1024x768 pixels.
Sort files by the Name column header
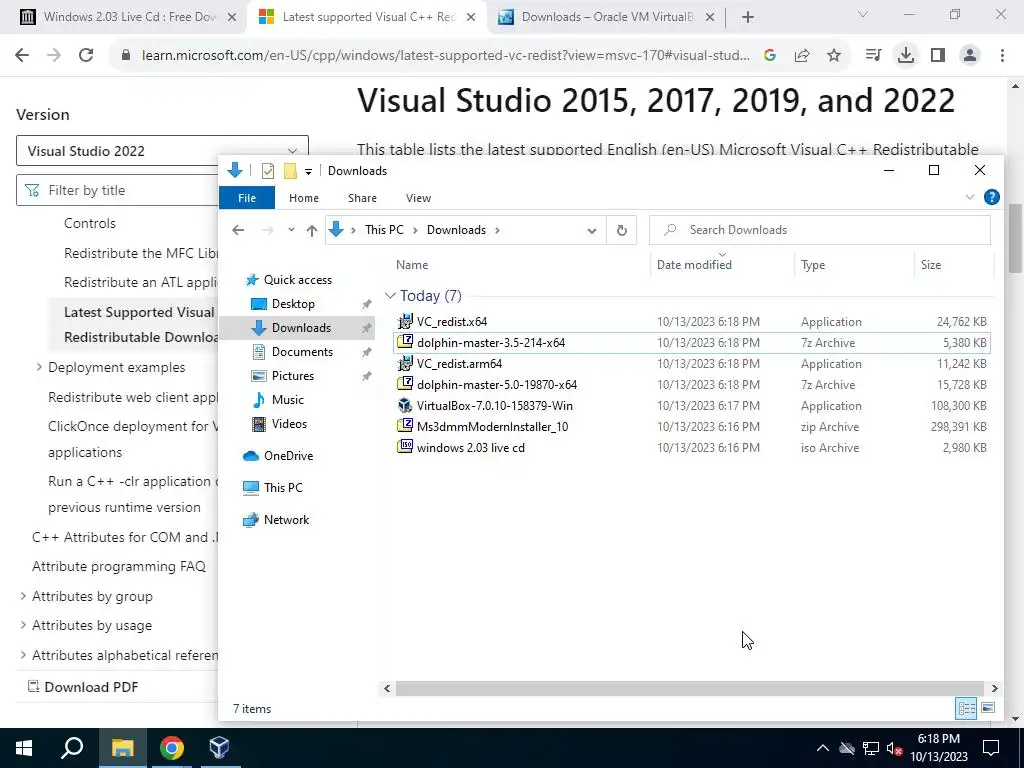(412, 264)
